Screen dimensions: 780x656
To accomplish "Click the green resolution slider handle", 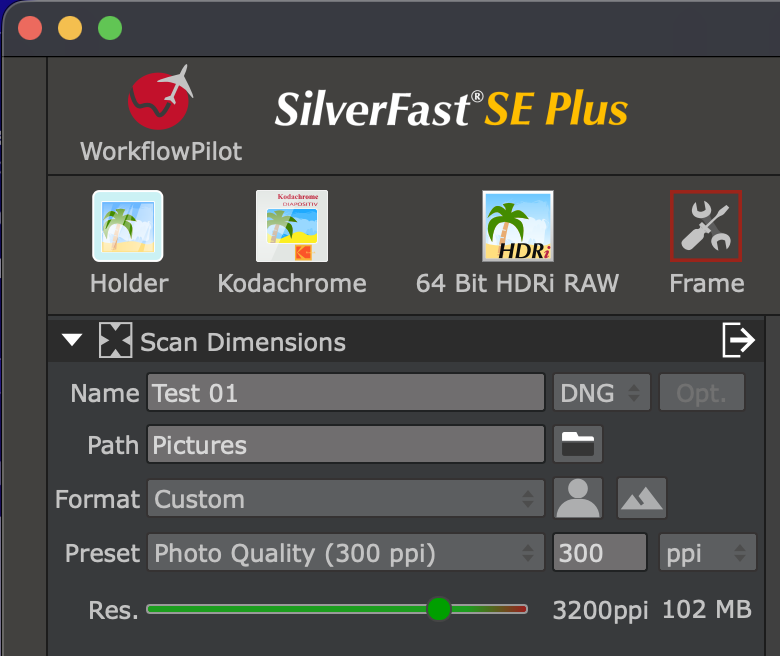I will click(x=438, y=609).
